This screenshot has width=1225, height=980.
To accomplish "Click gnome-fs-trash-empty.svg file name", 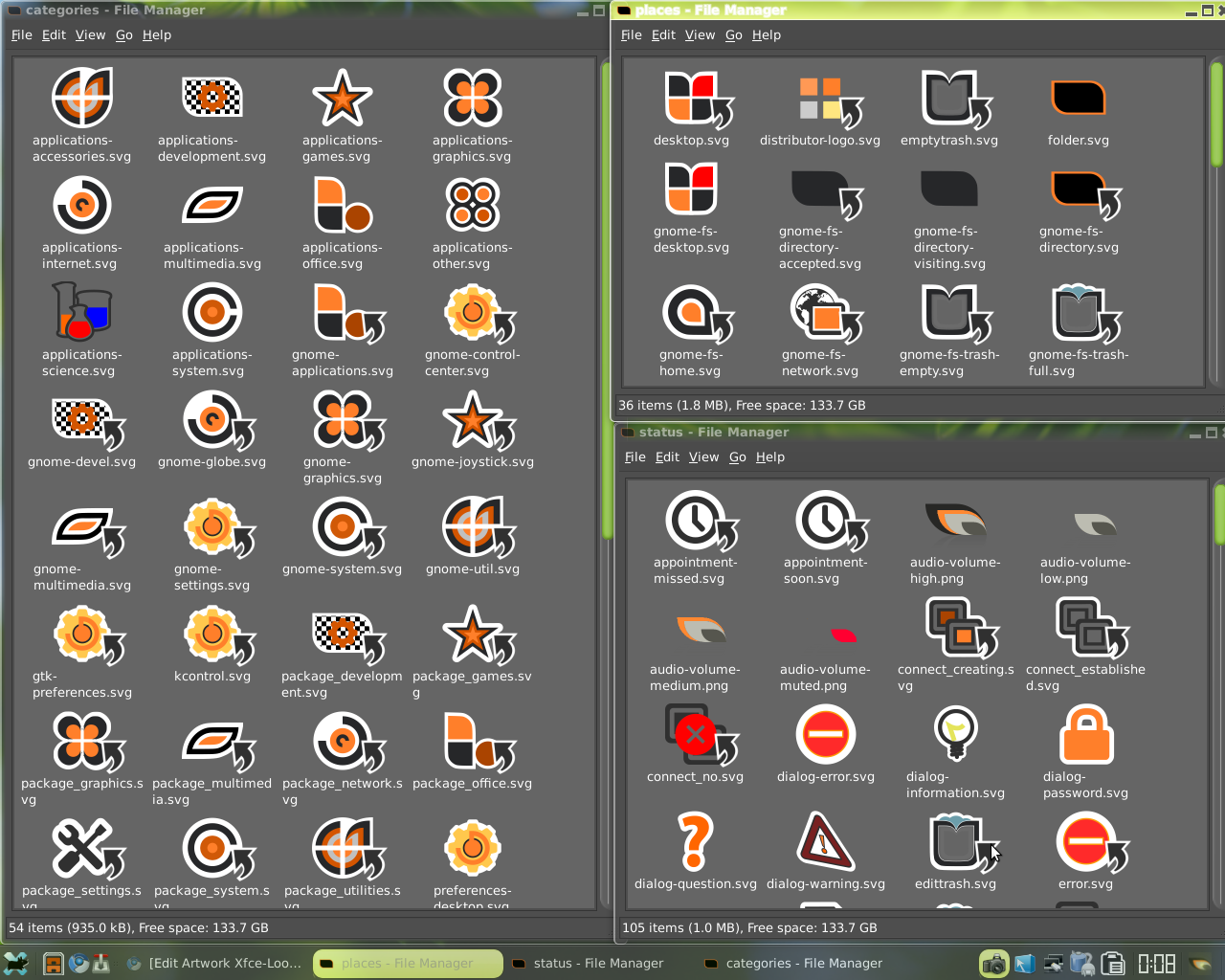I will pos(948,363).
